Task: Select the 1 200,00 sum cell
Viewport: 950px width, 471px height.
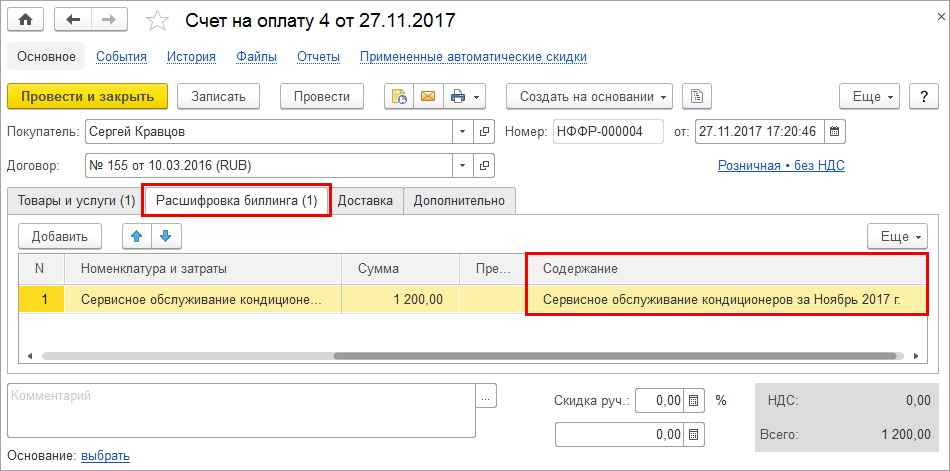Action: [400, 299]
